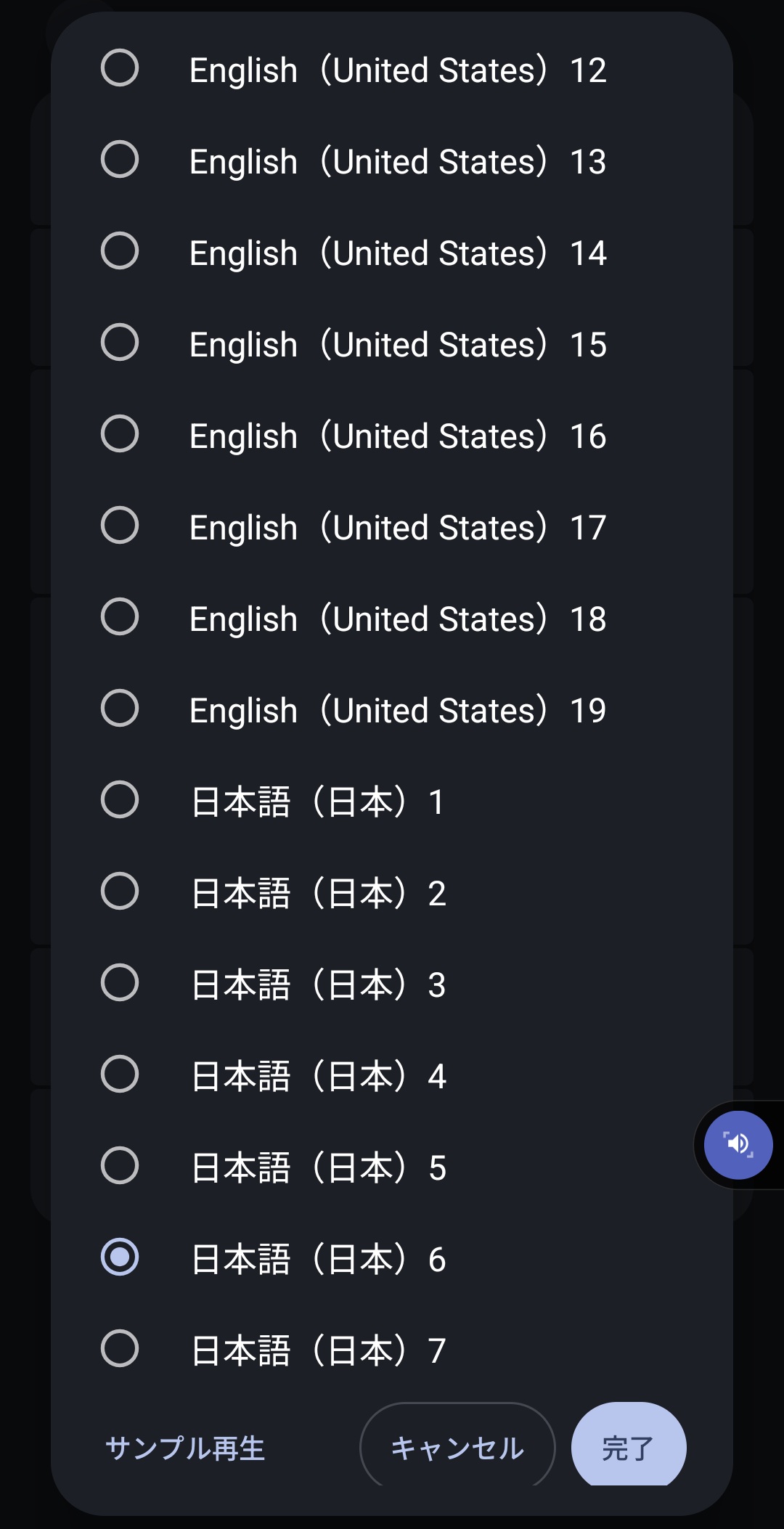
Task: Select English (United States) 16 voice
Action: pyautogui.click(x=120, y=434)
